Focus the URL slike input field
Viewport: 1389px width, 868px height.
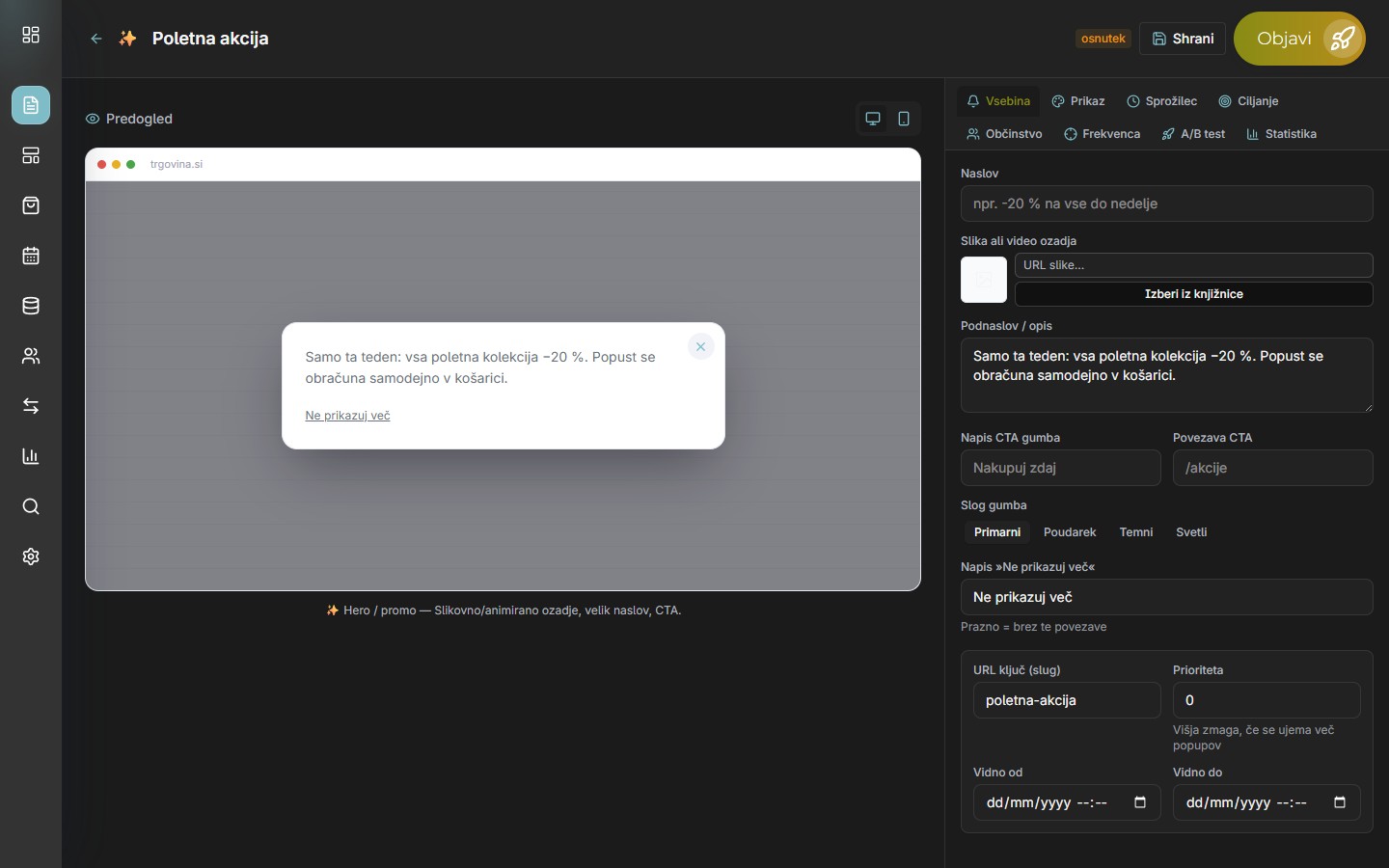(1194, 265)
